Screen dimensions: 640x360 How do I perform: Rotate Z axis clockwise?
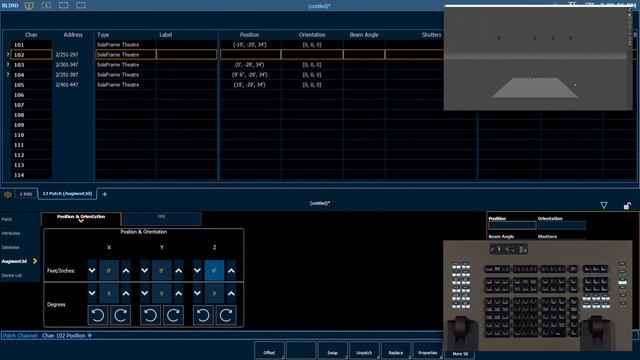pyautogui.click(x=226, y=315)
